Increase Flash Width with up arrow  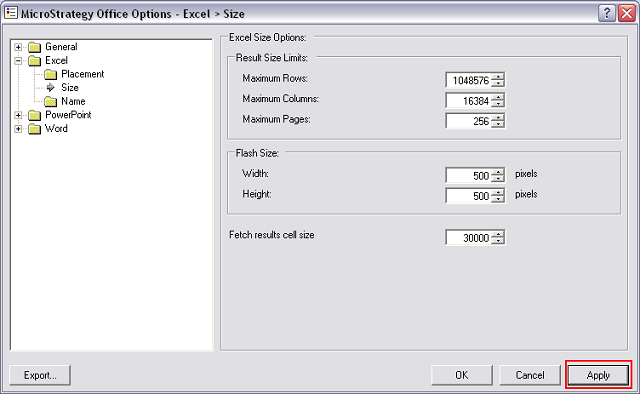498,172
